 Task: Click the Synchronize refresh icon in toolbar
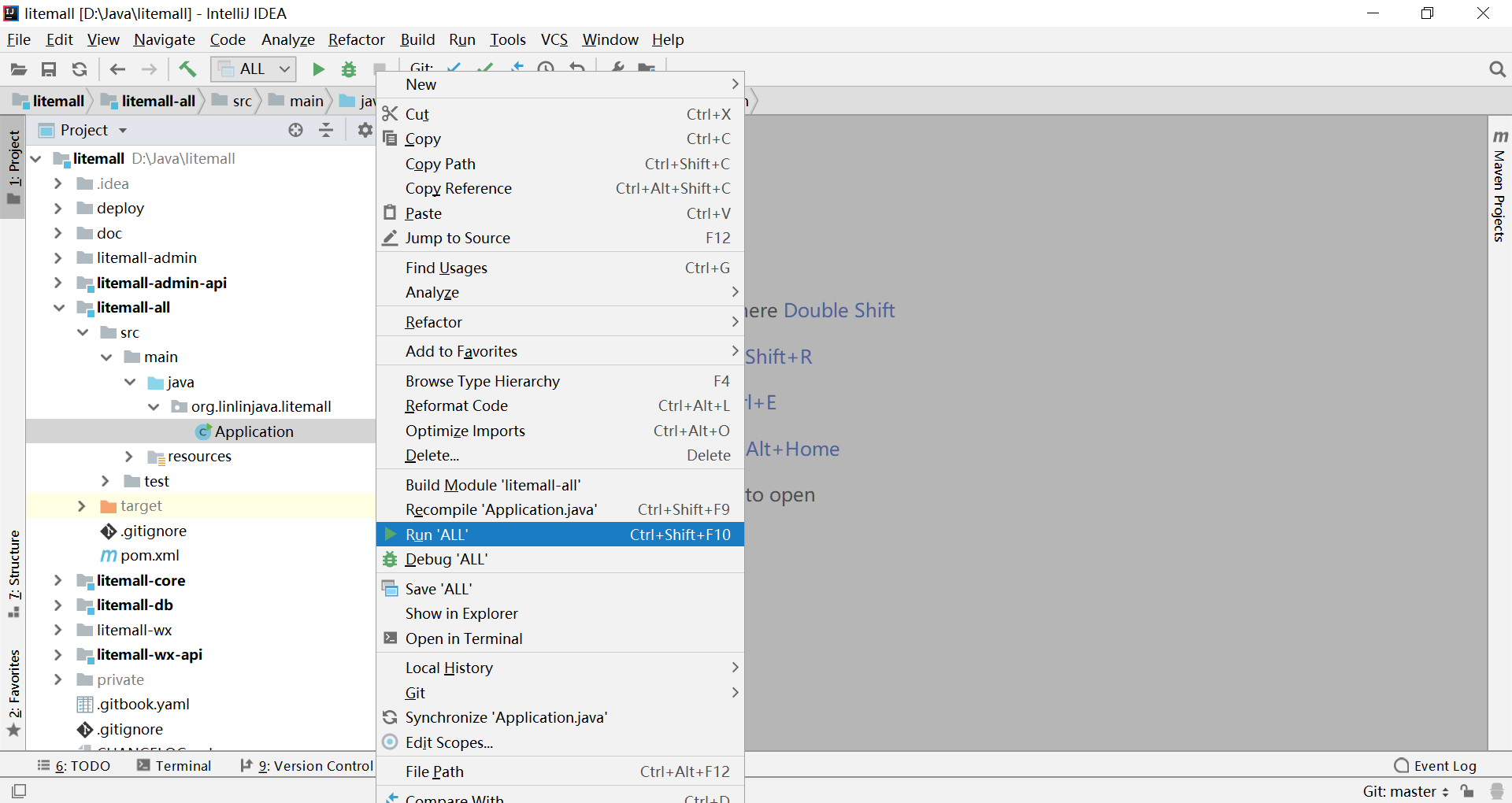pos(80,69)
